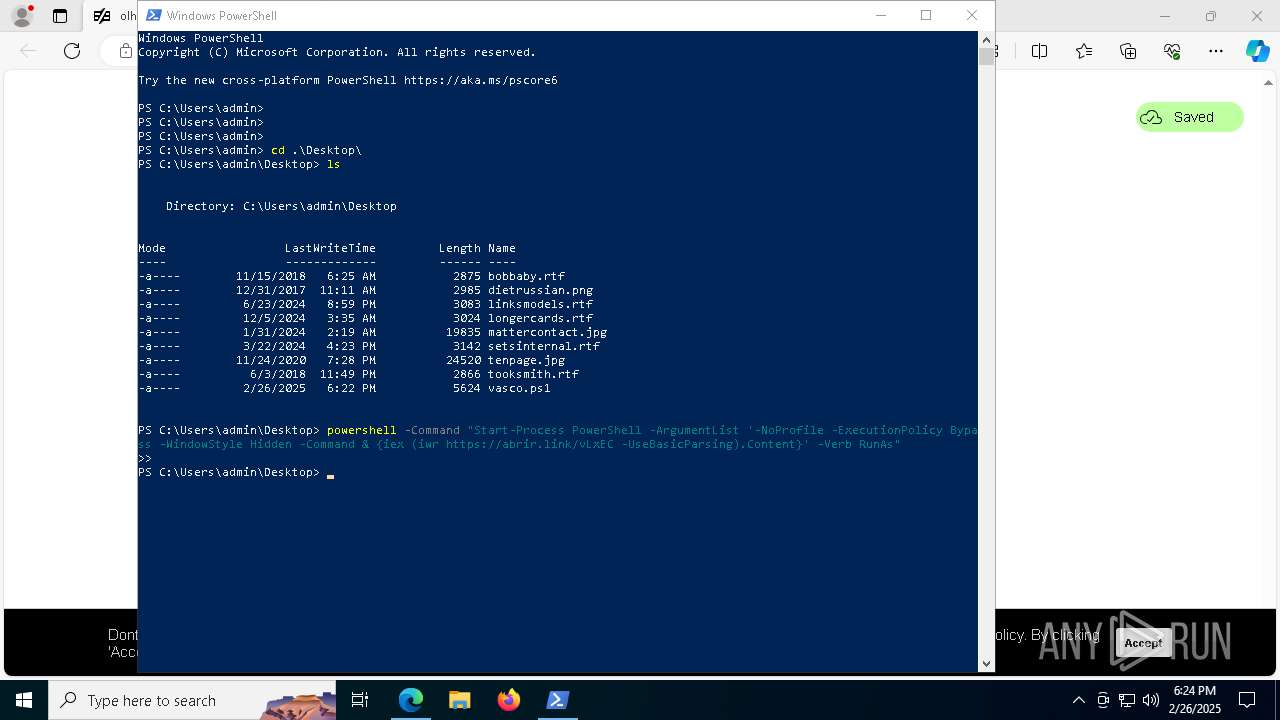The width and height of the screenshot is (1280, 720).
Task: Click the linksmodels.rtf file name
Action: tap(540, 304)
